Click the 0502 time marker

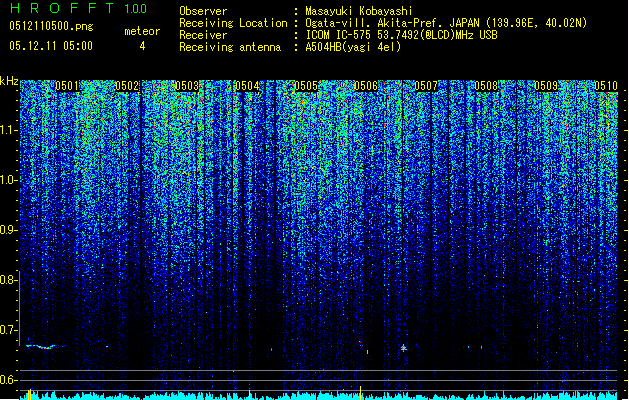127,86
